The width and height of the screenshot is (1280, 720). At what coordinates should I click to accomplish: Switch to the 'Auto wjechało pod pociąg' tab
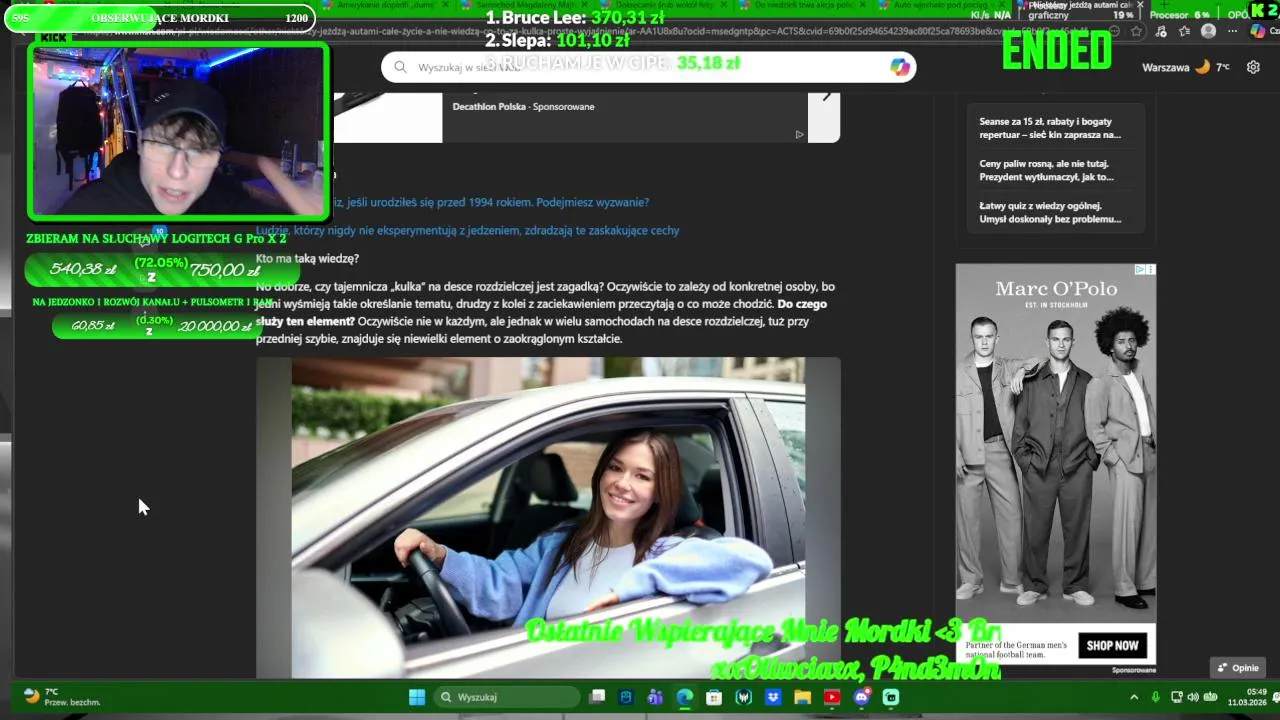940,6
